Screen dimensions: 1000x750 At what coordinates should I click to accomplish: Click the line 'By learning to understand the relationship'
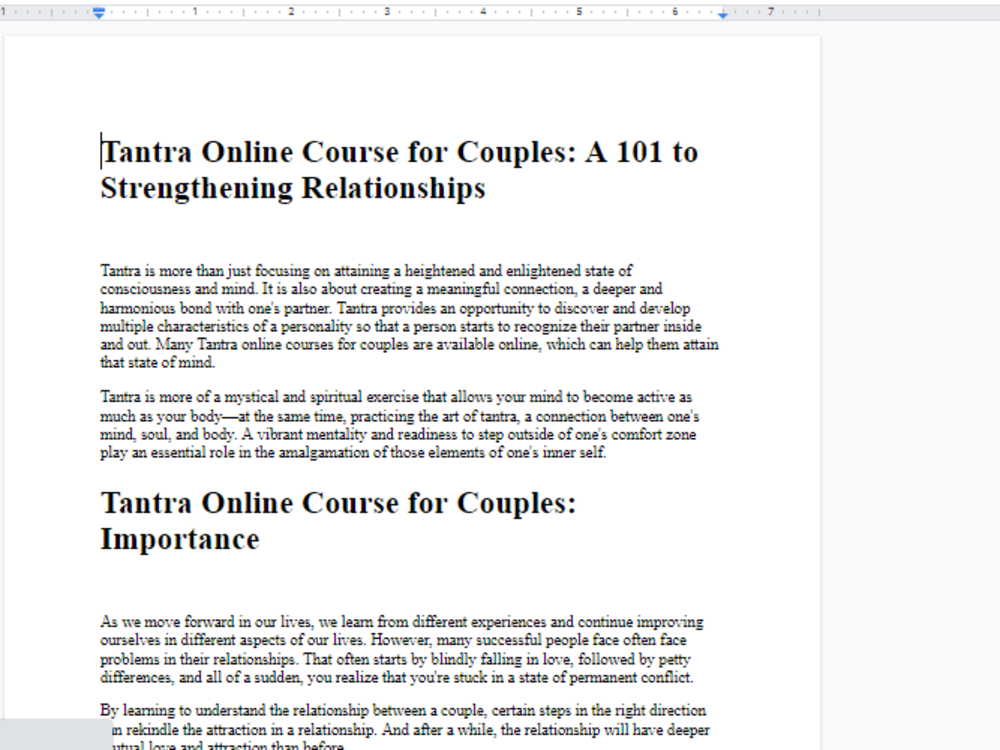[403, 710]
